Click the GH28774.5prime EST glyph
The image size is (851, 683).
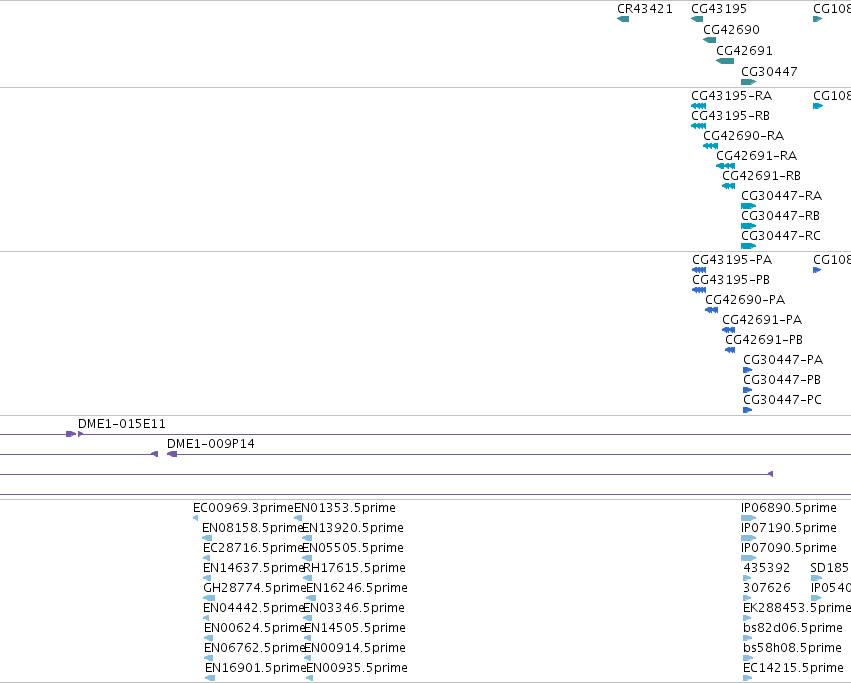(209, 599)
